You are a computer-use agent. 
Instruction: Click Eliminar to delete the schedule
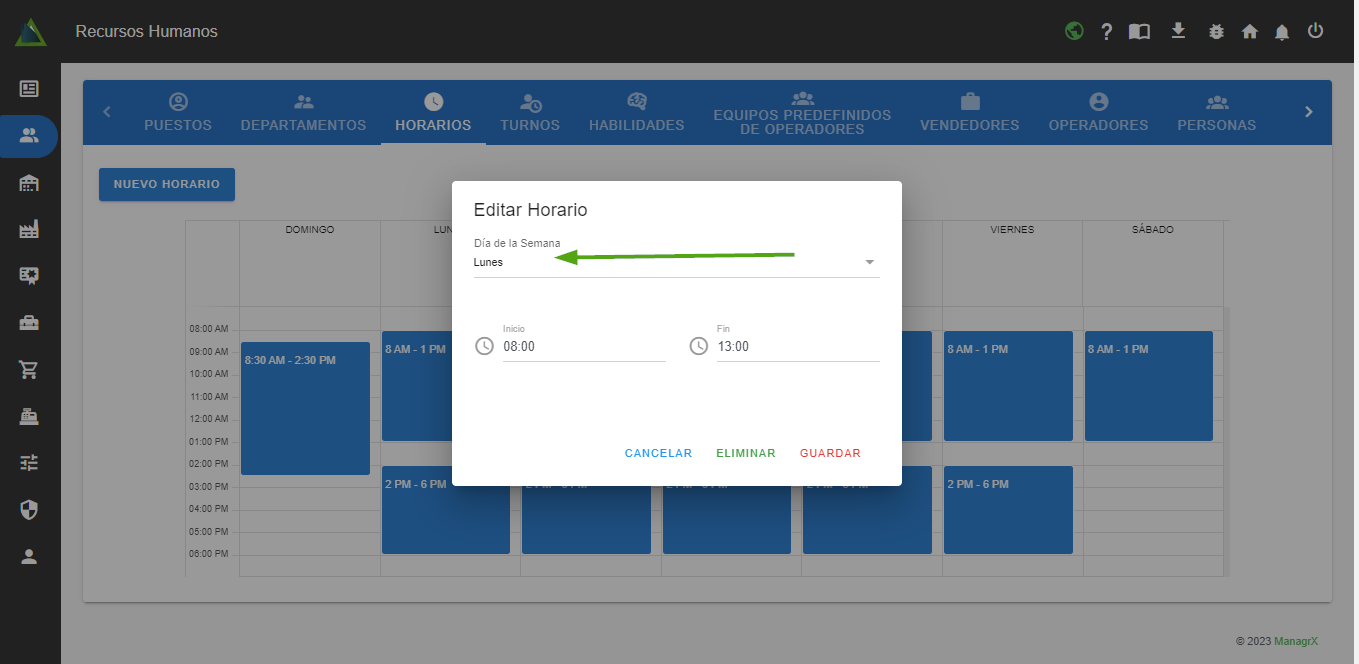point(745,453)
